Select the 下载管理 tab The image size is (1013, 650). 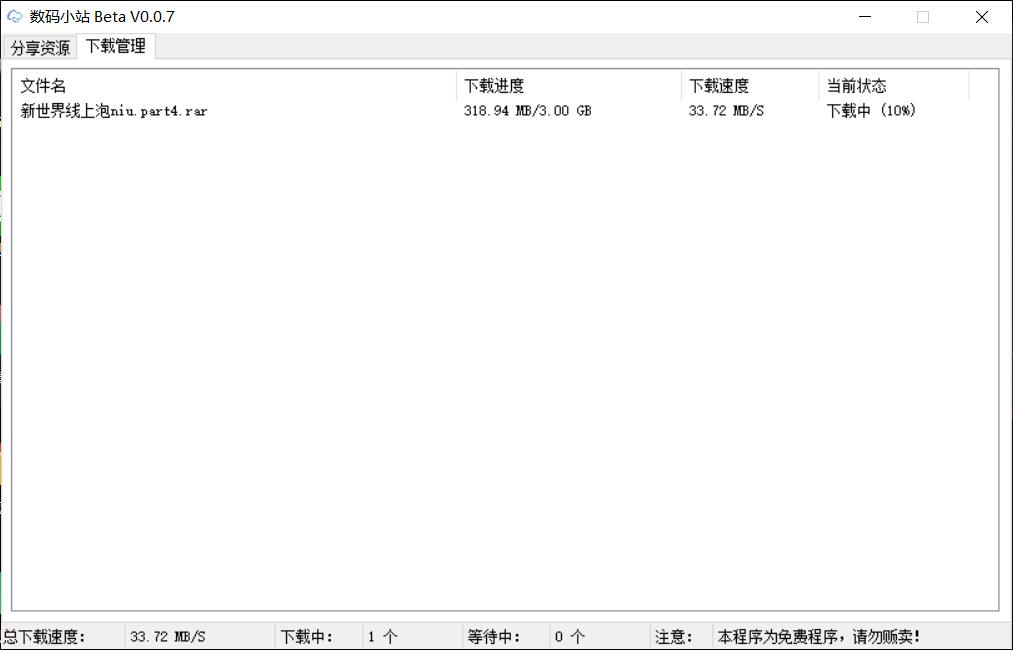(x=116, y=46)
